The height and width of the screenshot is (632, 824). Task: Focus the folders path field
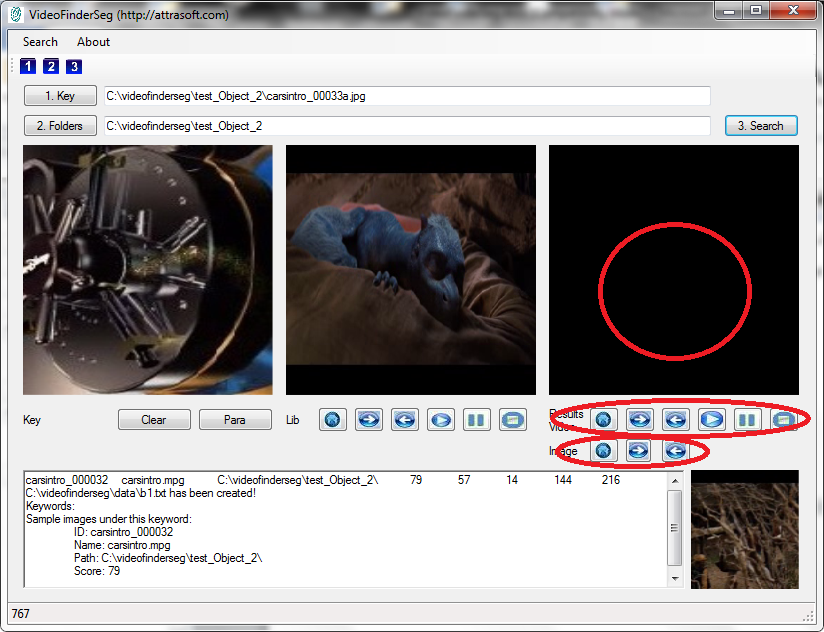[407, 126]
